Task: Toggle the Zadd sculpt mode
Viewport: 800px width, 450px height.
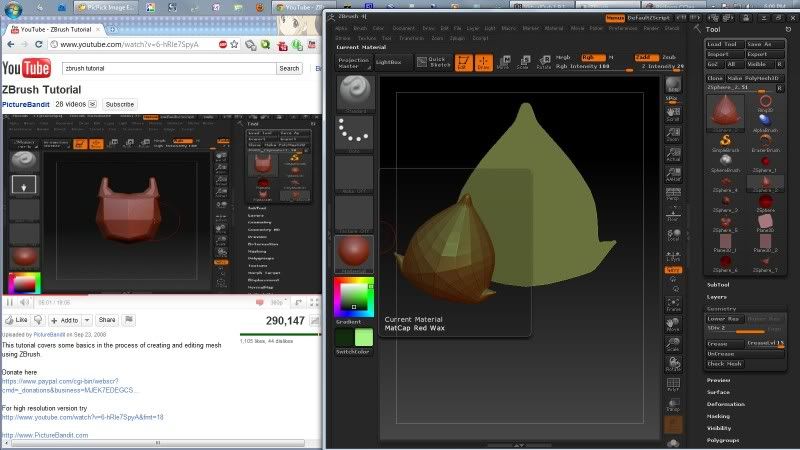Action: (x=646, y=58)
